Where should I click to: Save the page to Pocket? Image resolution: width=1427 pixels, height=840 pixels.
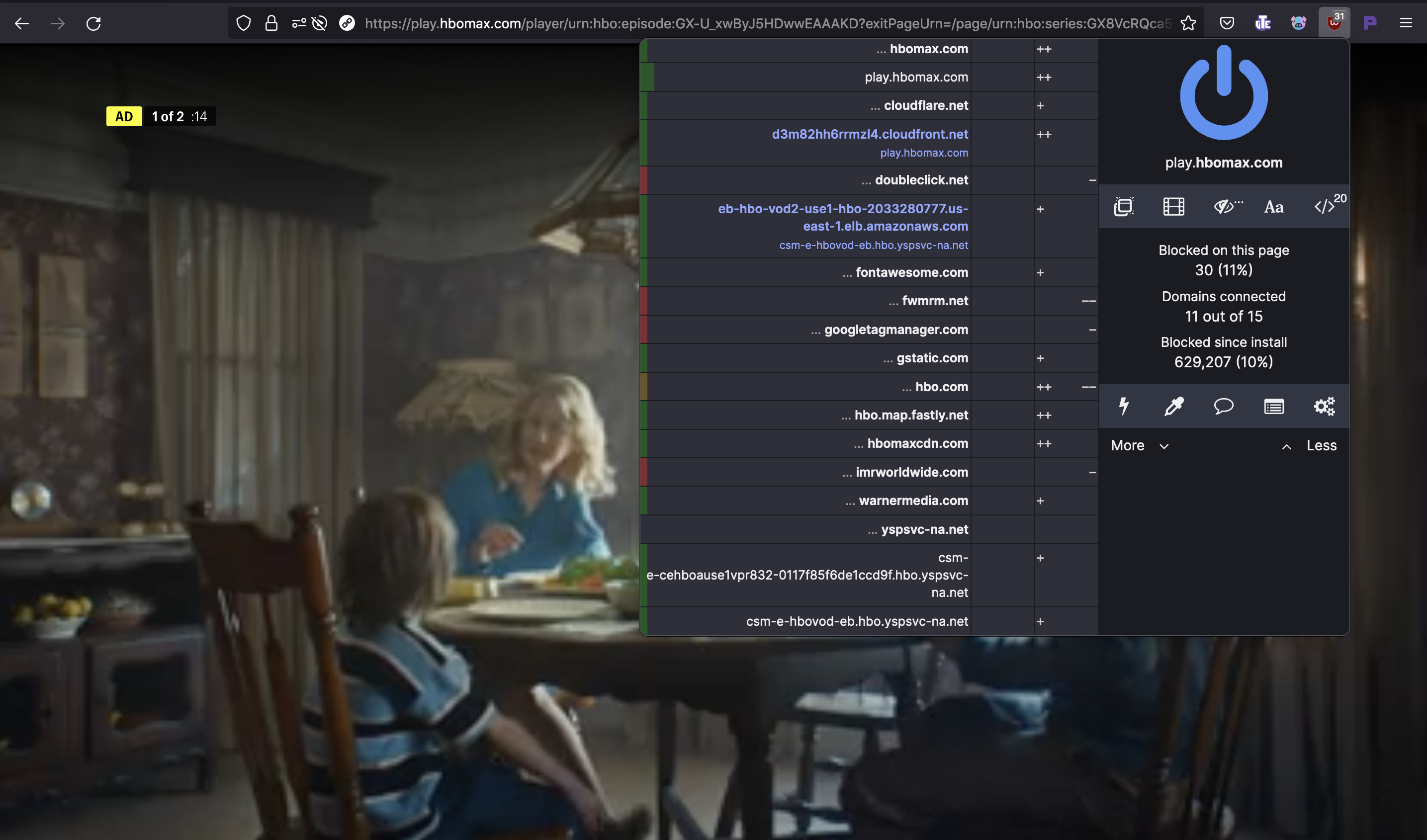(x=1227, y=23)
